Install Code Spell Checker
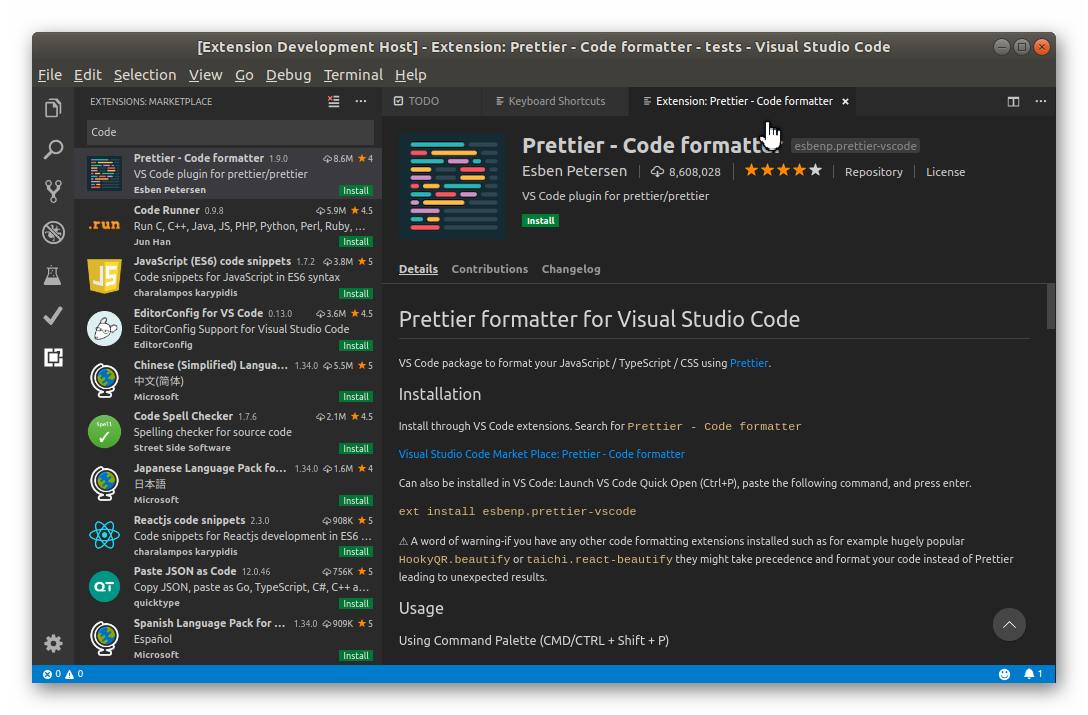This screenshot has height=715, width=1088. click(x=356, y=448)
